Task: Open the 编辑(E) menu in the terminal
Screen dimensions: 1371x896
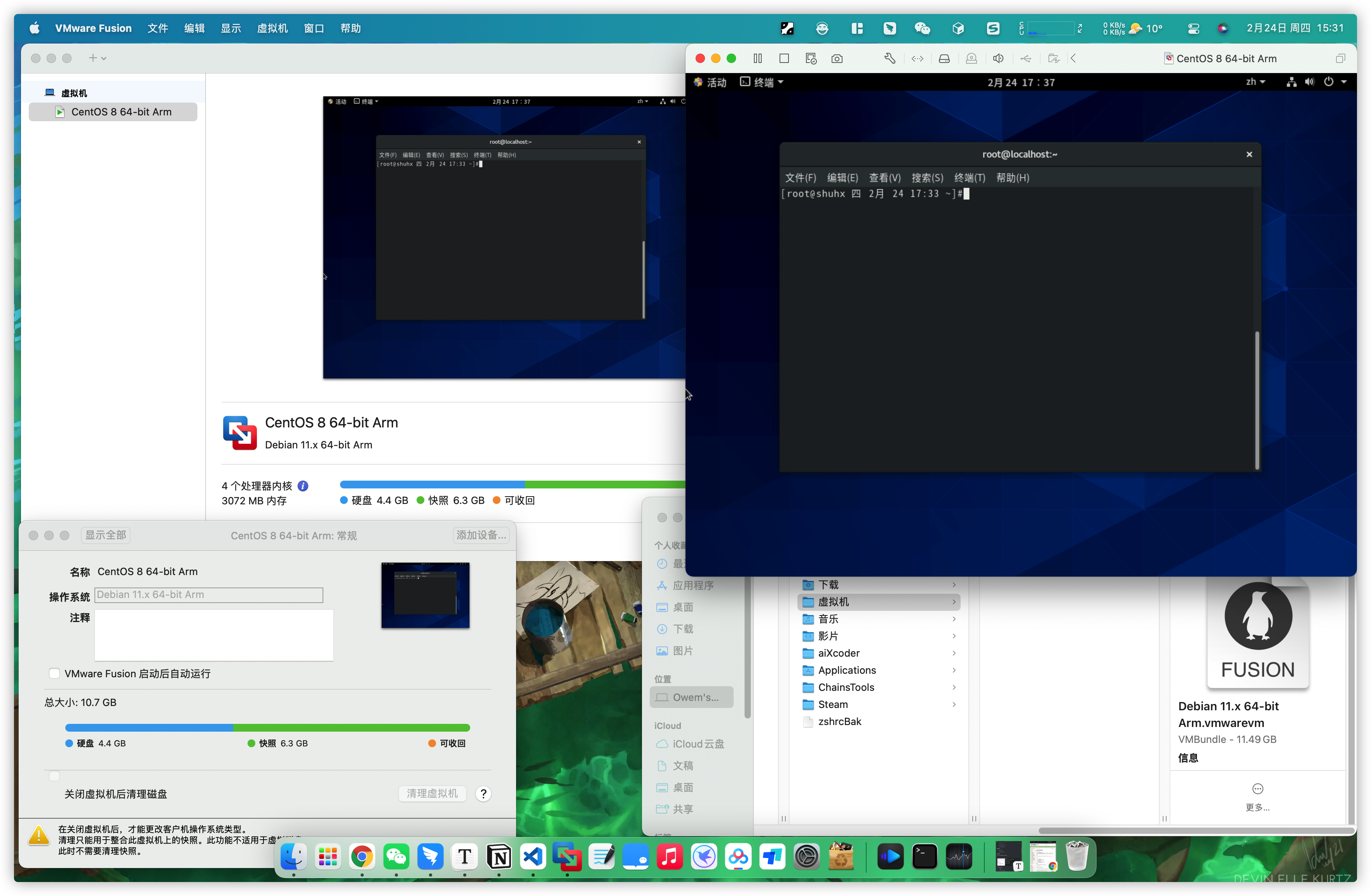Action: tap(842, 178)
